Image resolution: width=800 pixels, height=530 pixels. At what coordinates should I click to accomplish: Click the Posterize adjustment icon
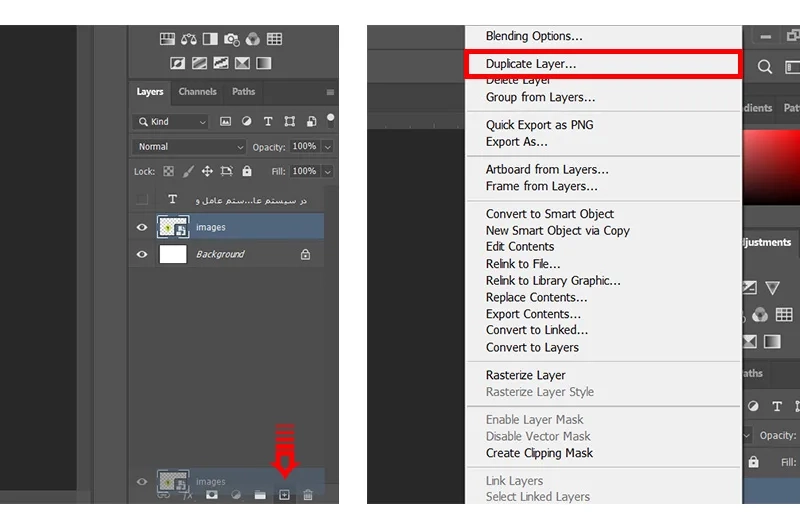199,63
